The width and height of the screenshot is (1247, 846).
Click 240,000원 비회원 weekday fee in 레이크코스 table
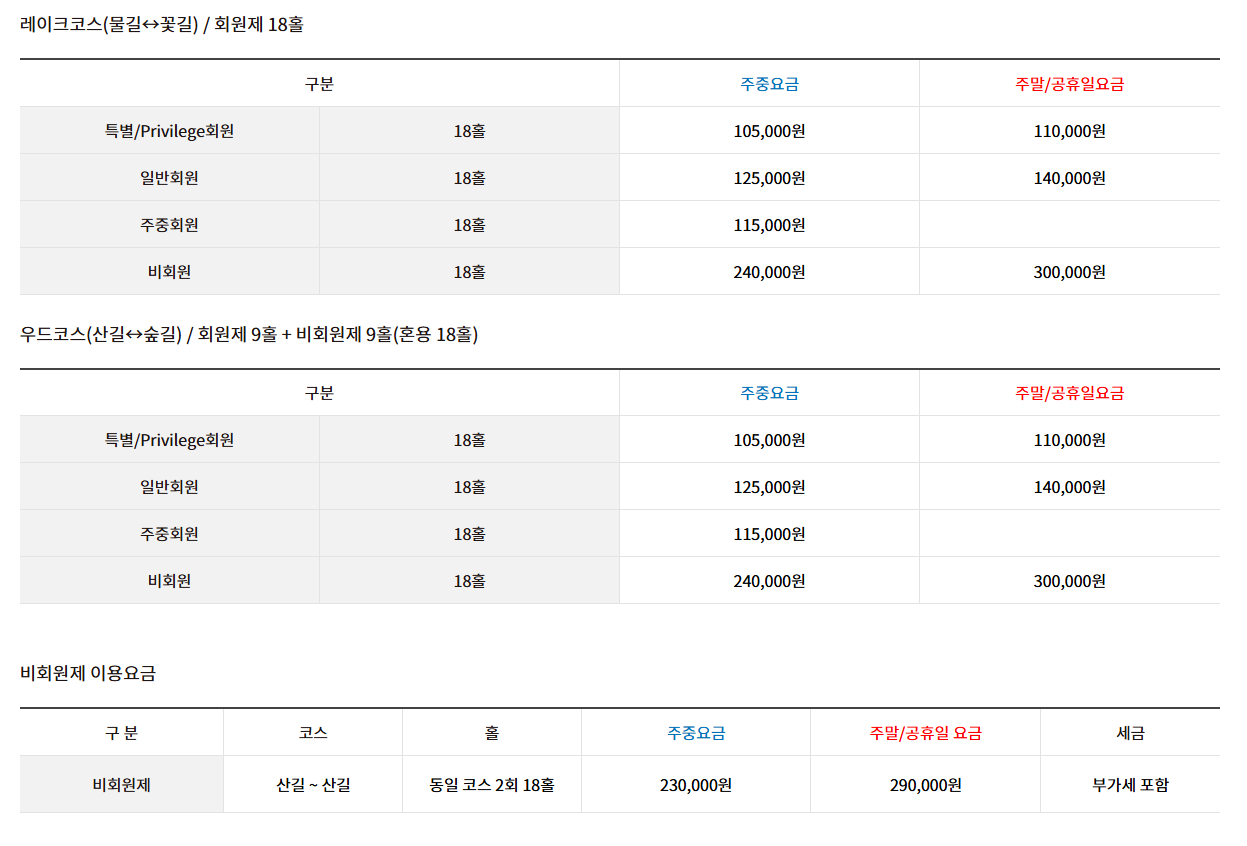[x=769, y=272]
